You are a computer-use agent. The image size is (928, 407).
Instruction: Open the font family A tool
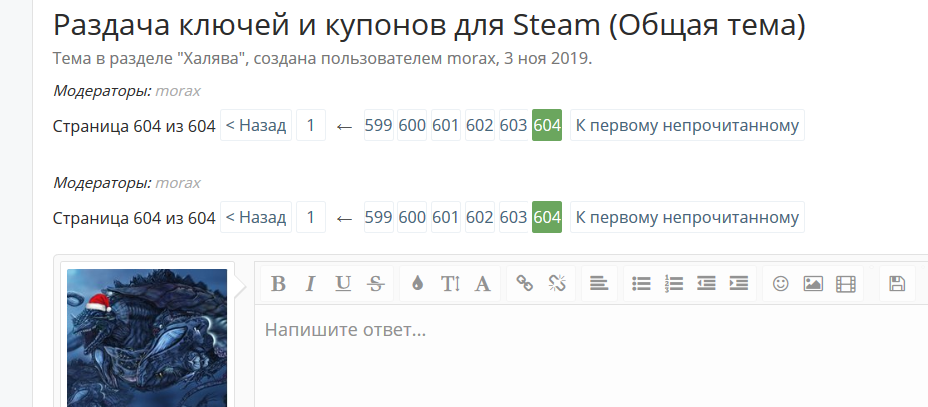[483, 284]
